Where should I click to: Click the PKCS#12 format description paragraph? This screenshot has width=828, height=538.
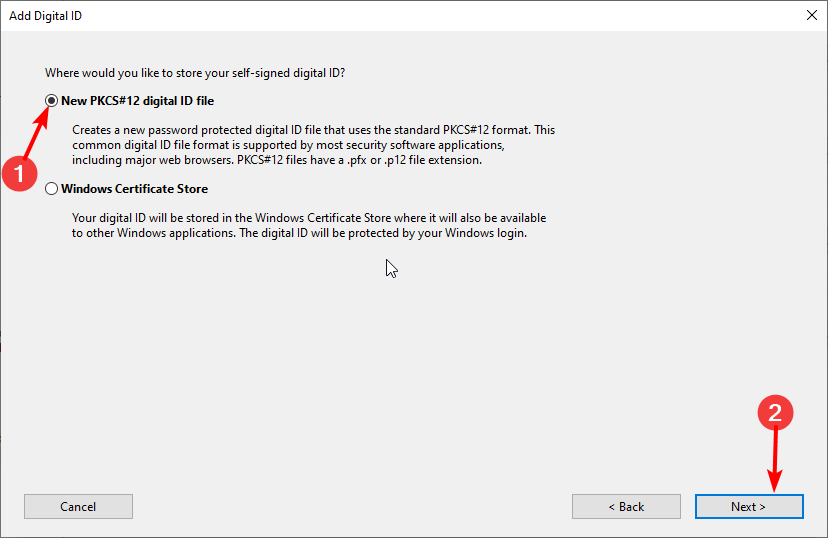pyautogui.click(x=314, y=145)
